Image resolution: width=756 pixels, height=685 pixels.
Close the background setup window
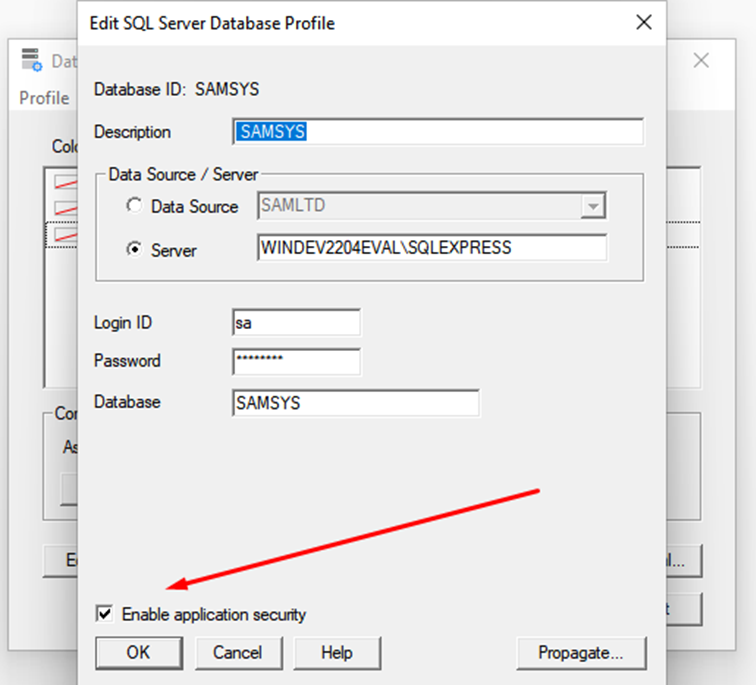701,61
